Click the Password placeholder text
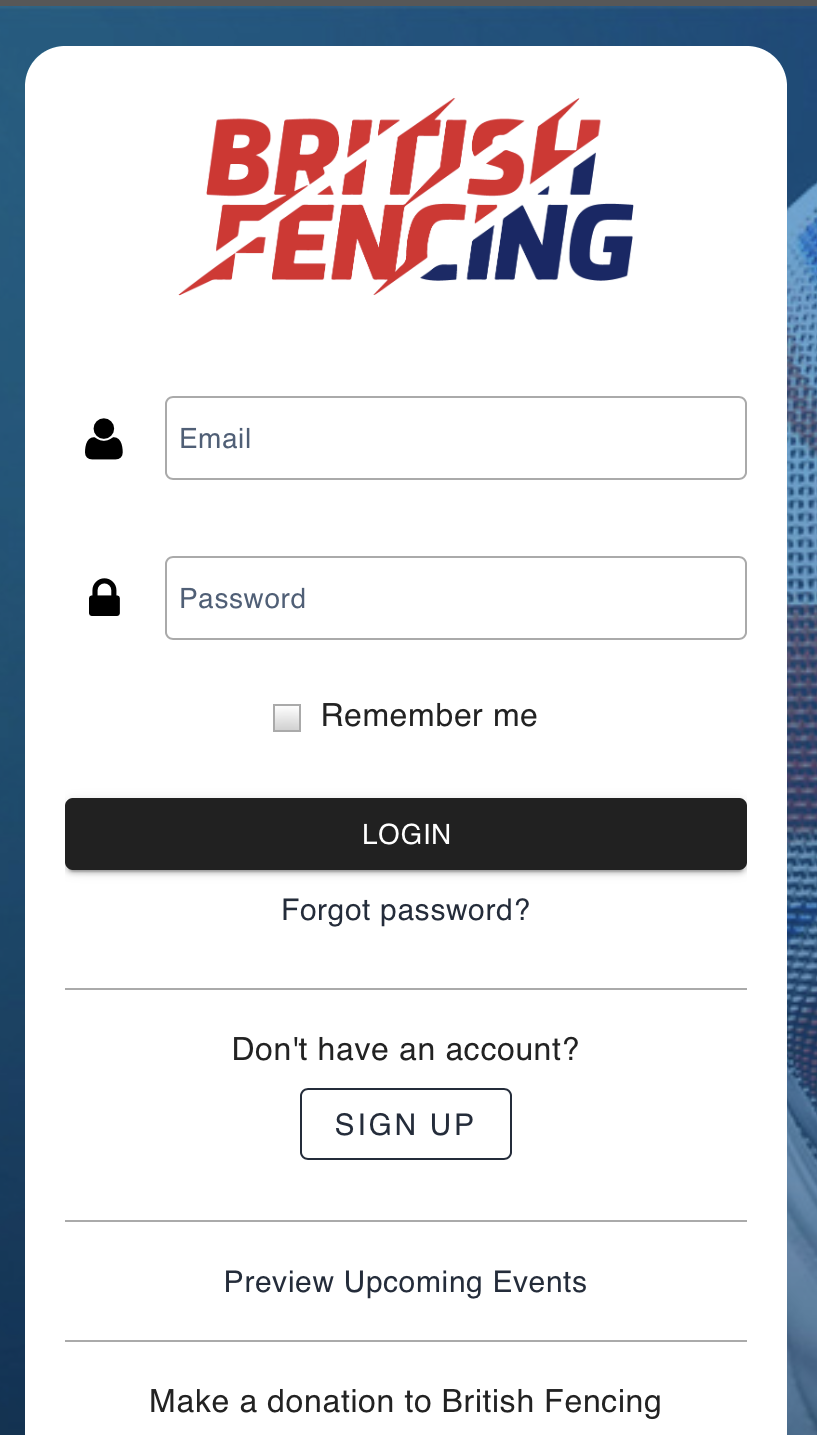The height and width of the screenshot is (1435, 817). [243, 599]
